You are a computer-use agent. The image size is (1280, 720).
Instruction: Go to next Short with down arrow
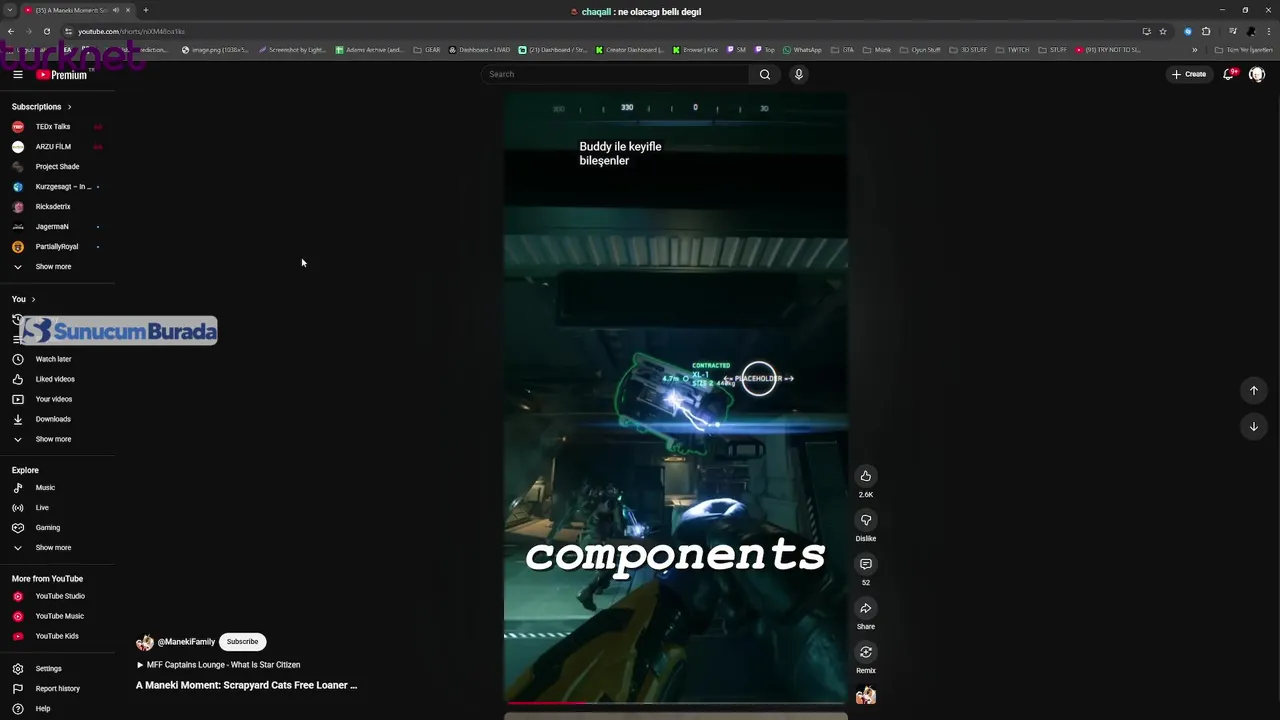tap(1254, 427)
